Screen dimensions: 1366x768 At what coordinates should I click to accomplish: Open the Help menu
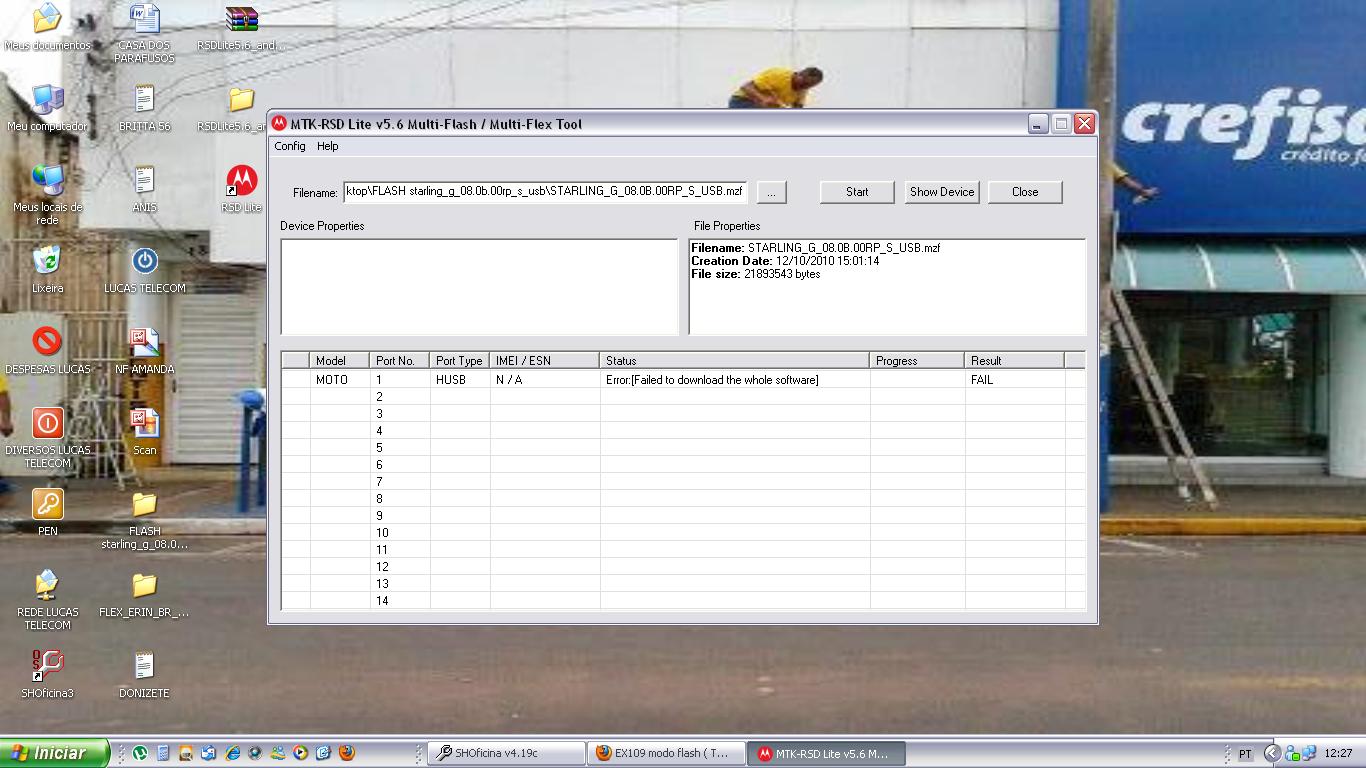[328, 146]
